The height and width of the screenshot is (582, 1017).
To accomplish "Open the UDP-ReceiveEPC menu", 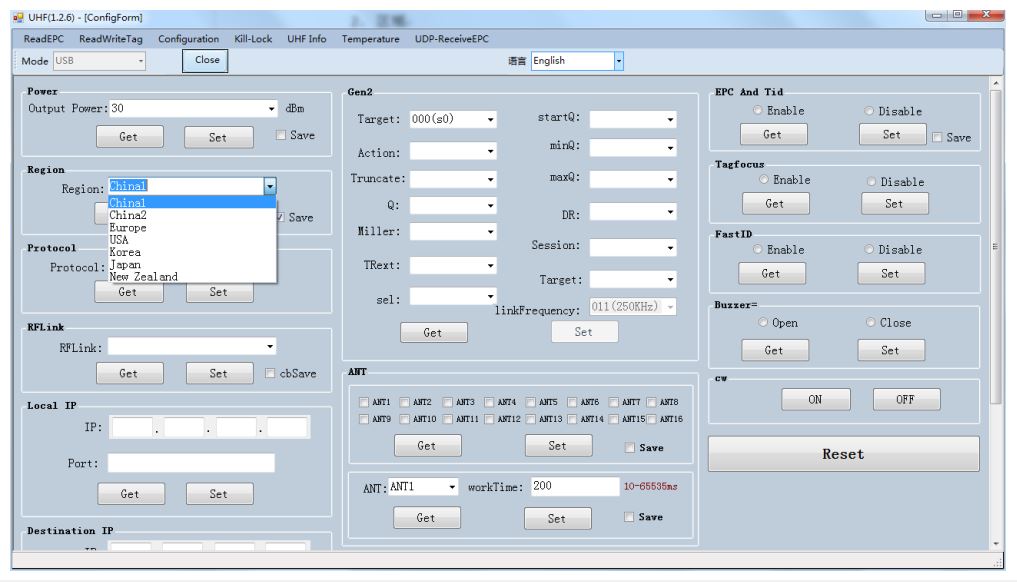I will 451,39.
